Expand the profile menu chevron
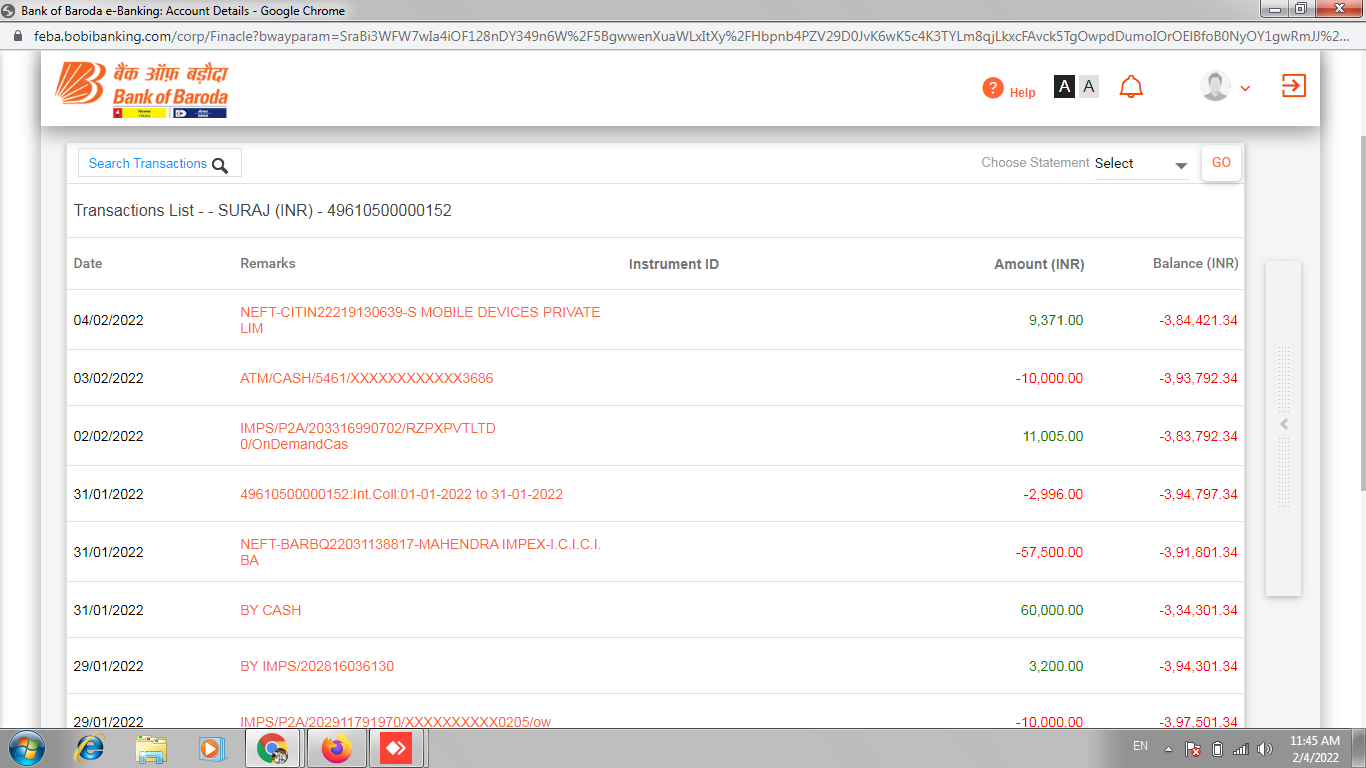1366x768 pixels. click(x=1245, y=89)
